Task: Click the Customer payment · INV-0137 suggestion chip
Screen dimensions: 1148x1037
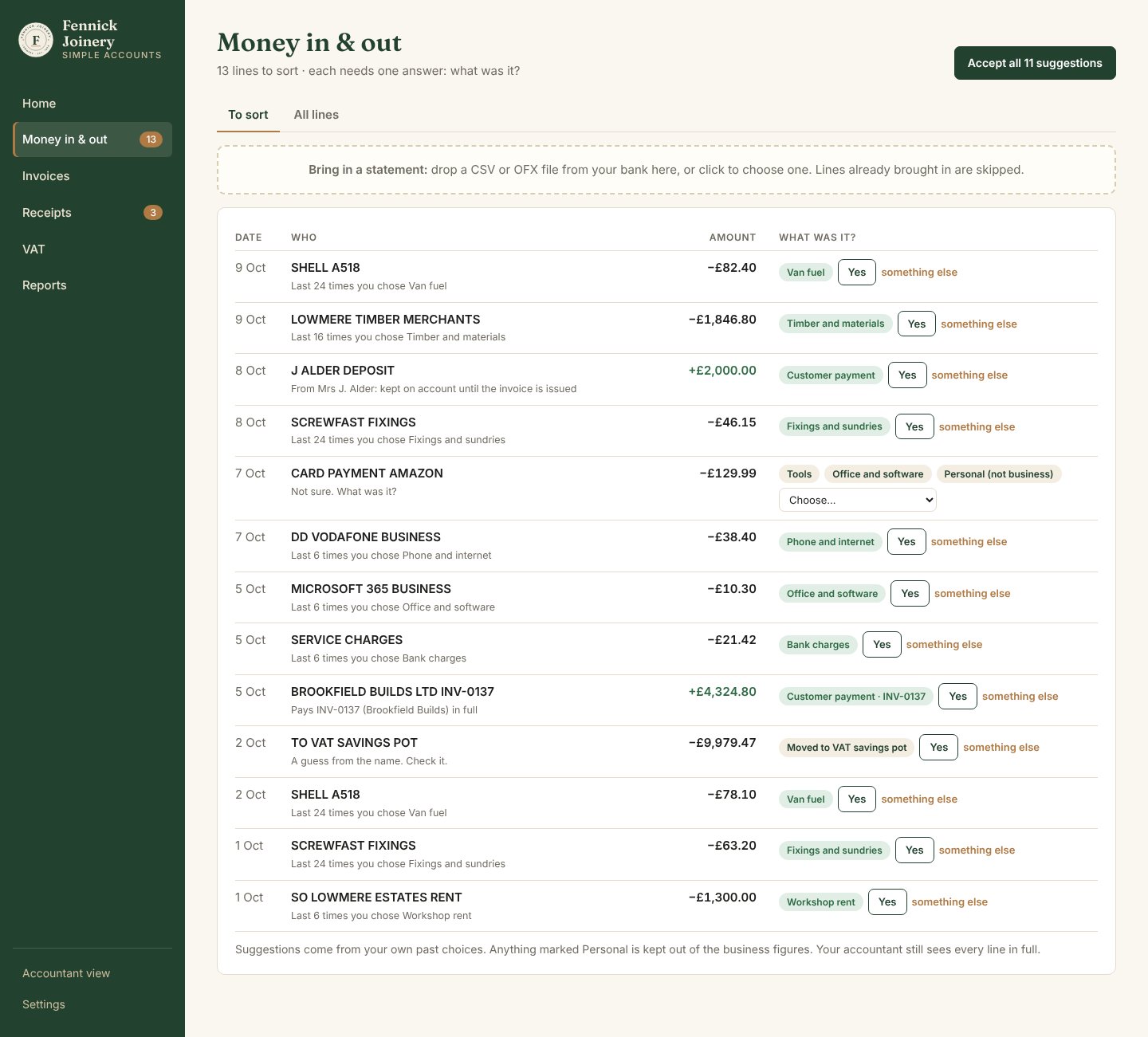Action: tap(856, 696)
